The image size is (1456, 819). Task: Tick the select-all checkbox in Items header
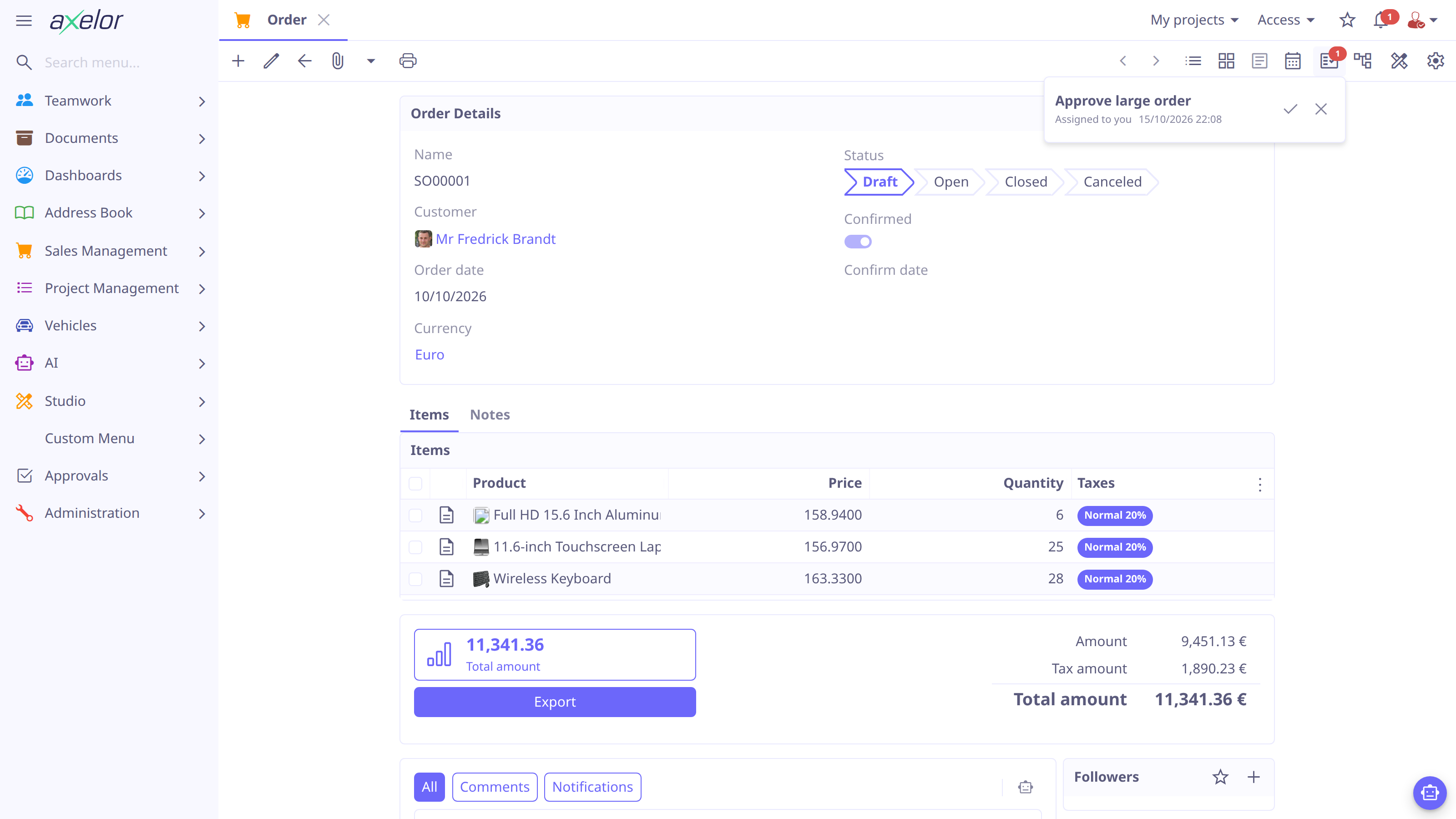(x=415, y=484)
